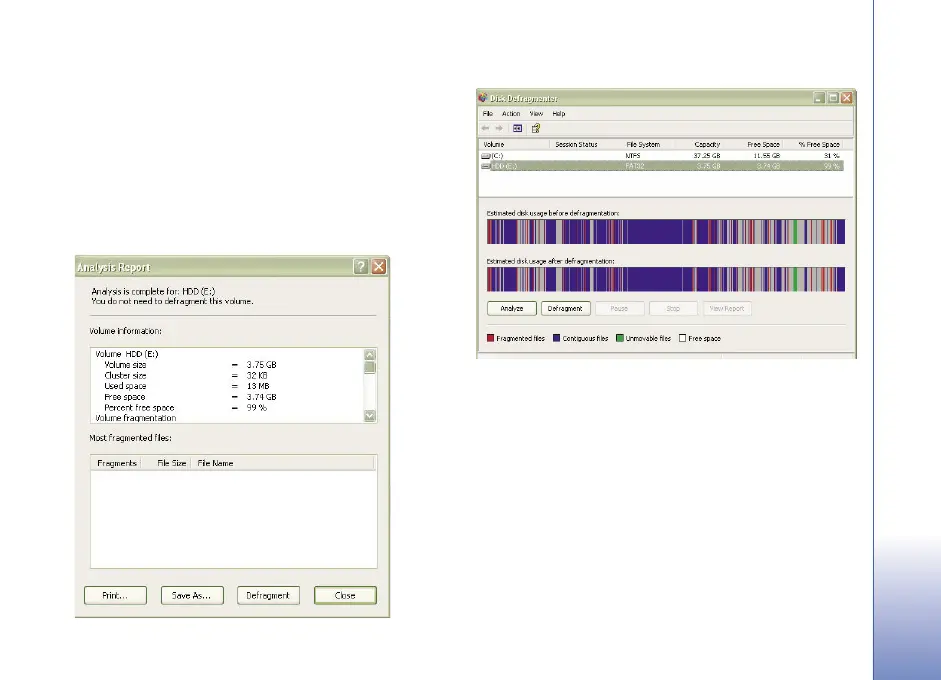The height and width of the screenshot is (680, 941).
Task: Click the Fragments column header
Action: (116, 463)
